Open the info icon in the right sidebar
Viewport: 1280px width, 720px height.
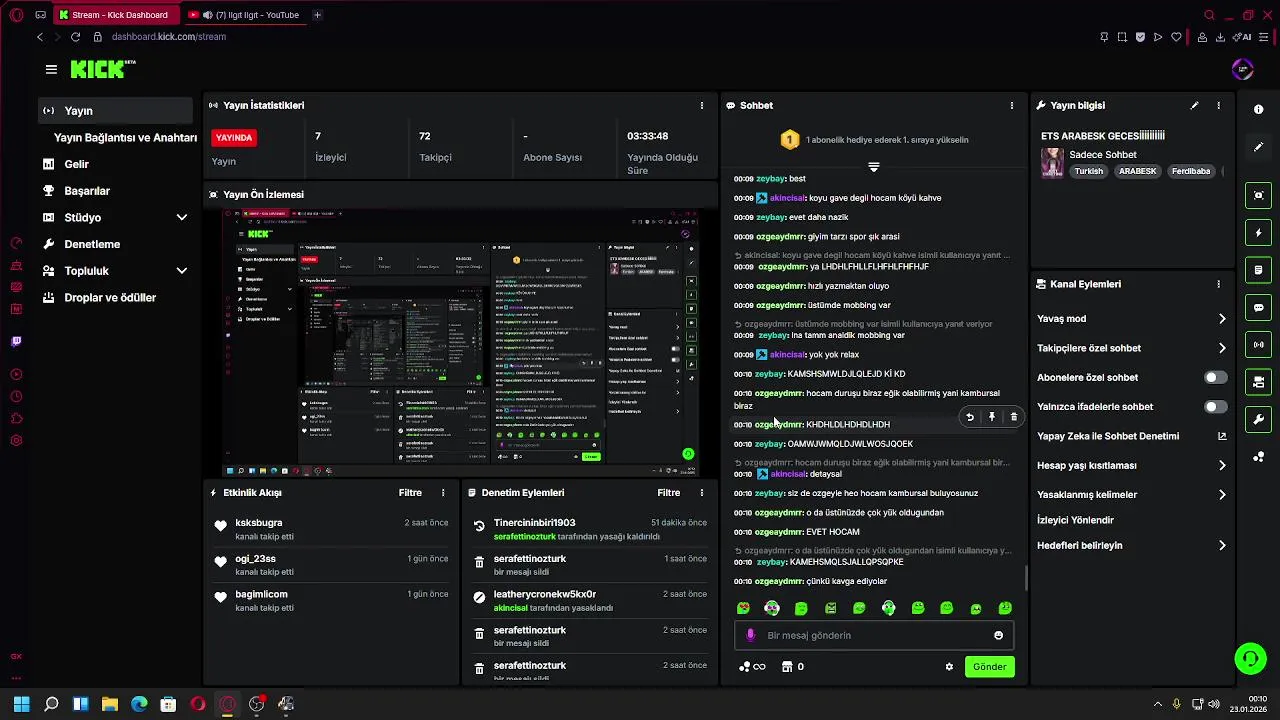(x=1258, y=109)
